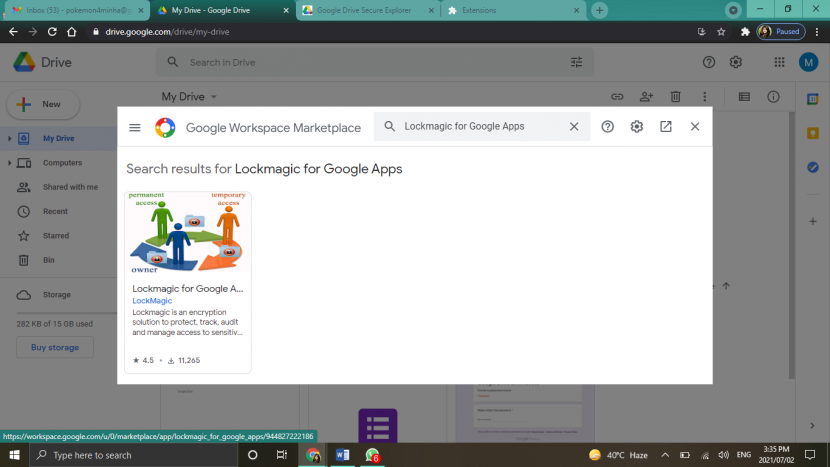Open Marketplace help
This screenshot has height=467, width=830.
point(607,127)
